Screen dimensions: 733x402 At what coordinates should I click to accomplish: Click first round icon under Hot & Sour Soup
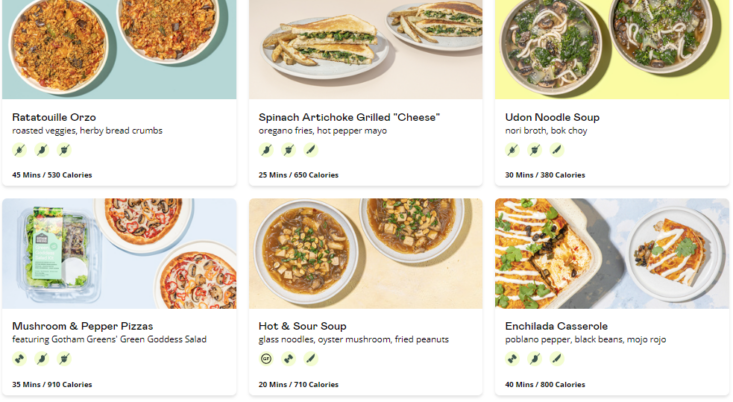coord(266,359)
